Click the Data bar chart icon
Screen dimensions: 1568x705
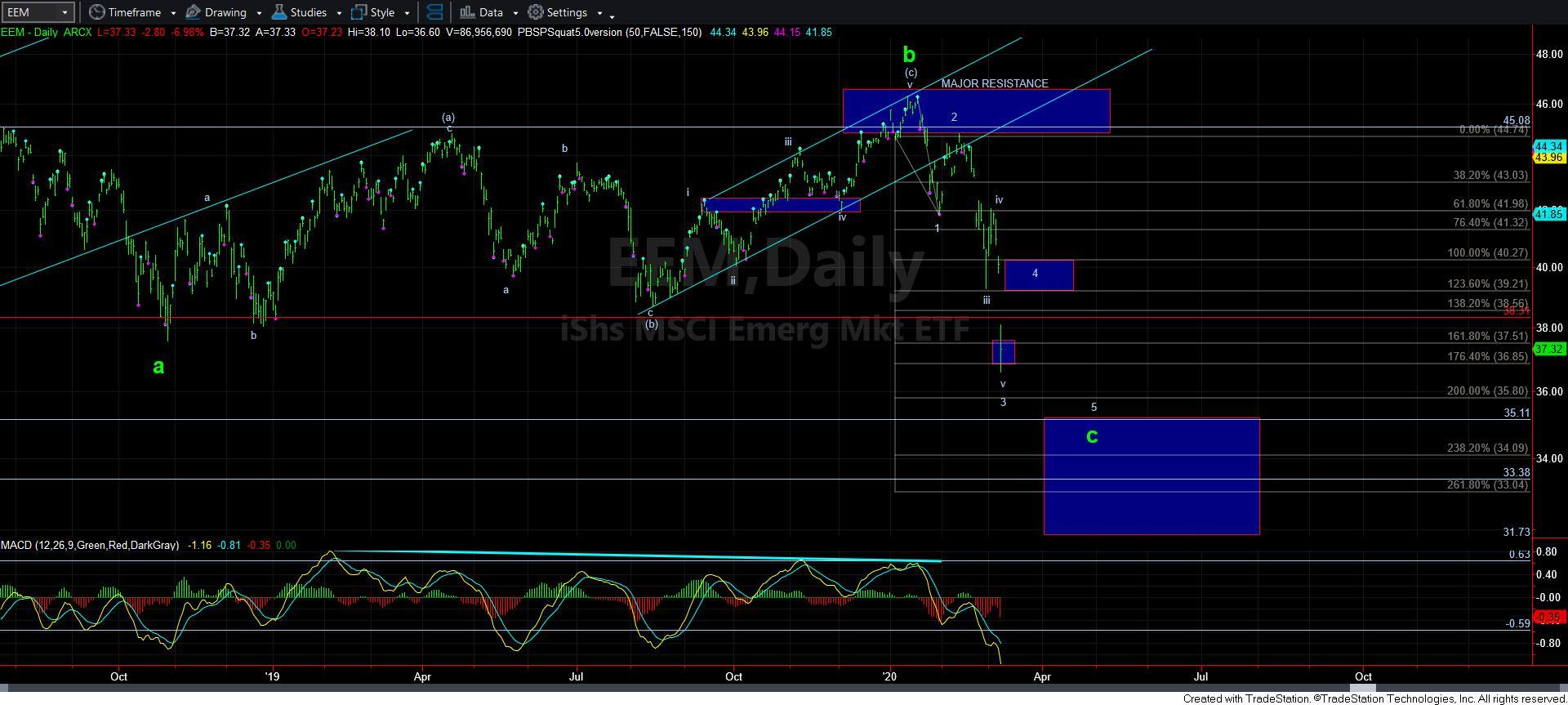(466, 12)
